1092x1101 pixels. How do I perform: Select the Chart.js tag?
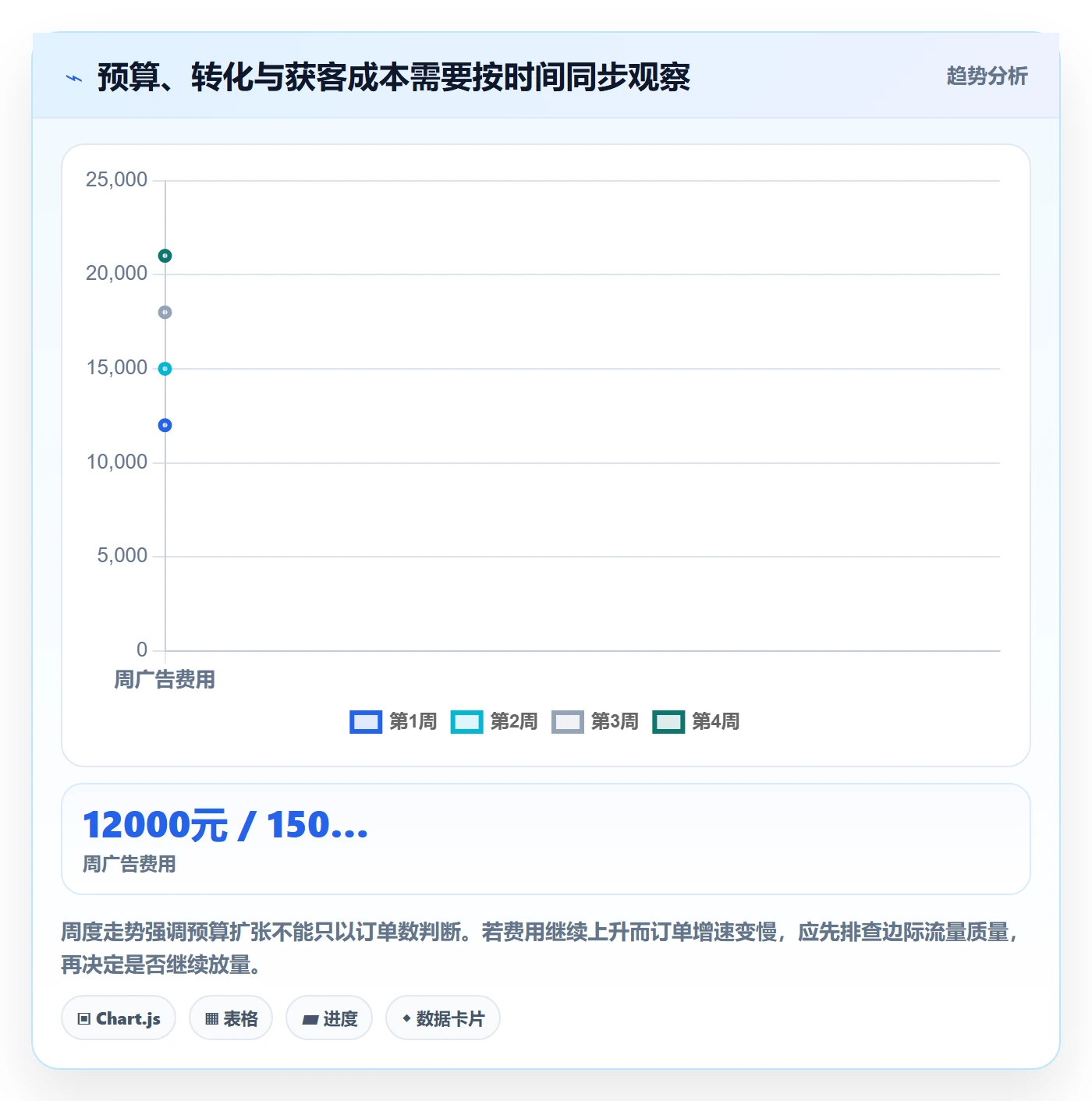[x=119, y=1018]
